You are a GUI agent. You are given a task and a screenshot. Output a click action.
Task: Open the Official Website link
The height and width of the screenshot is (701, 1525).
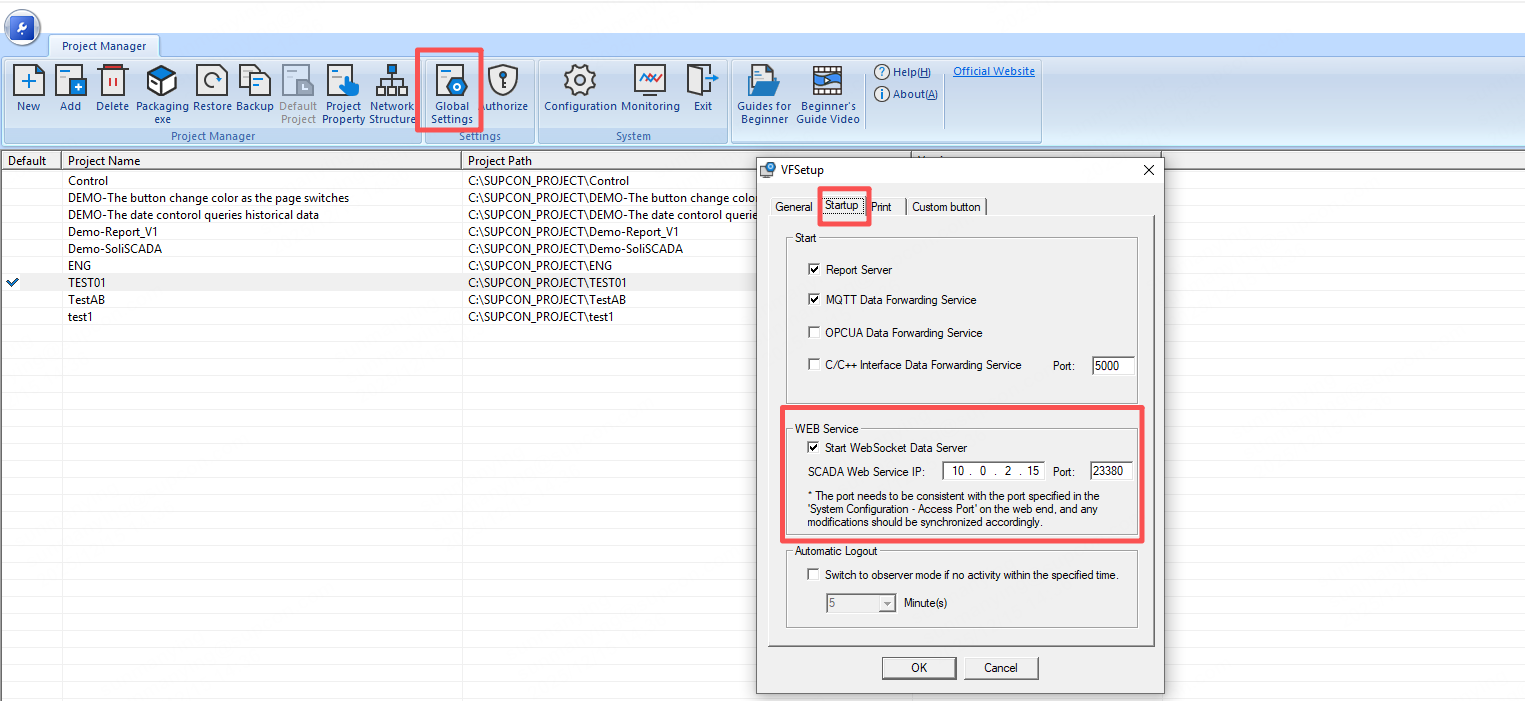(993, 71)
